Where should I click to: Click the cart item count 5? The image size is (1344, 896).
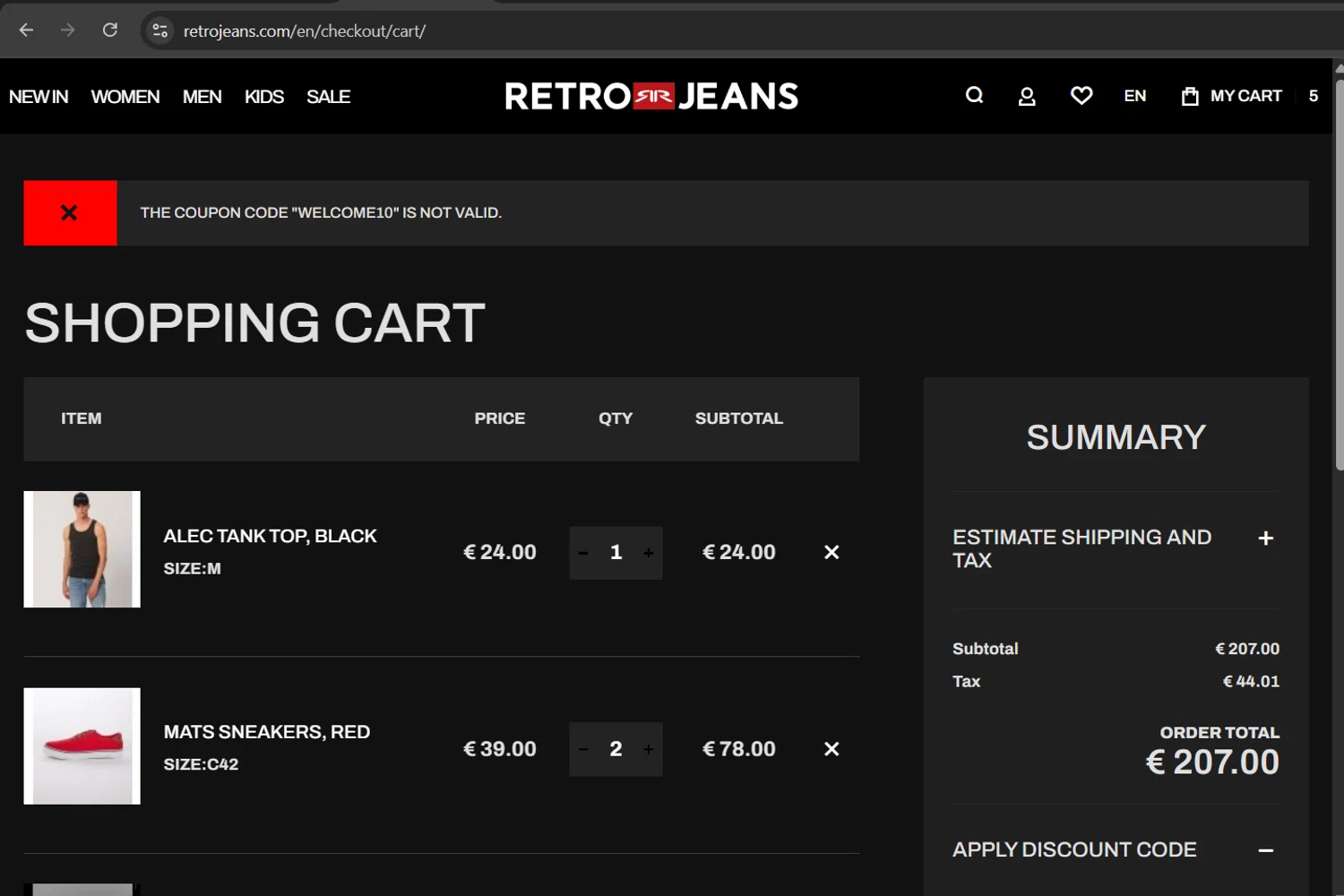pyautogui.click(x=1314, y=96)
